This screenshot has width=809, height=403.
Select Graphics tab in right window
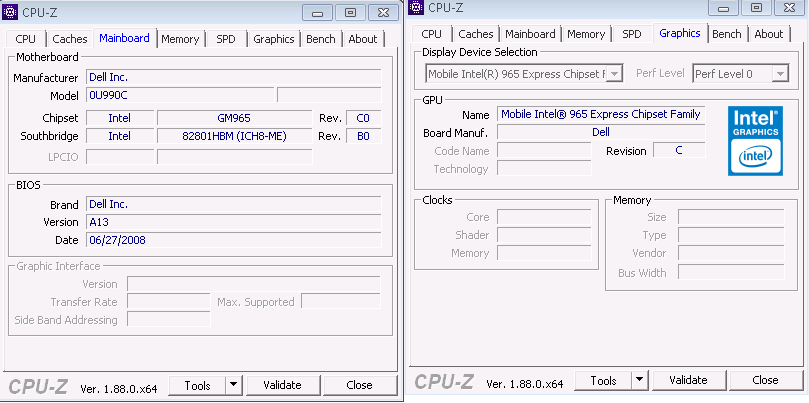[x=680, y=33]
